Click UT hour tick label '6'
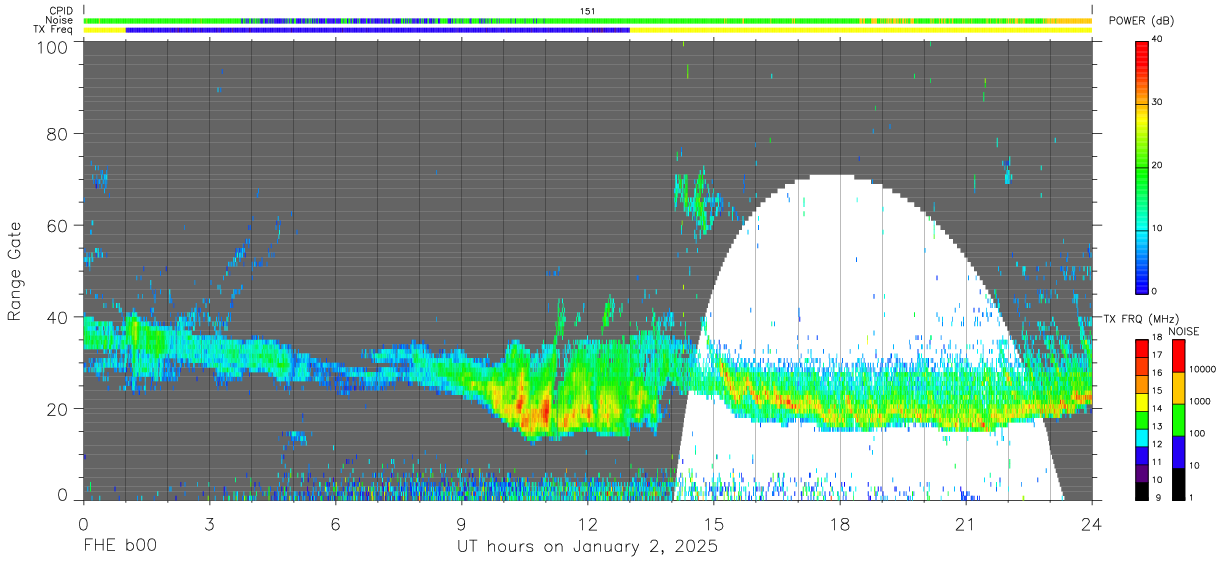This screenshot has width=1228, height=567. (335, 524)
